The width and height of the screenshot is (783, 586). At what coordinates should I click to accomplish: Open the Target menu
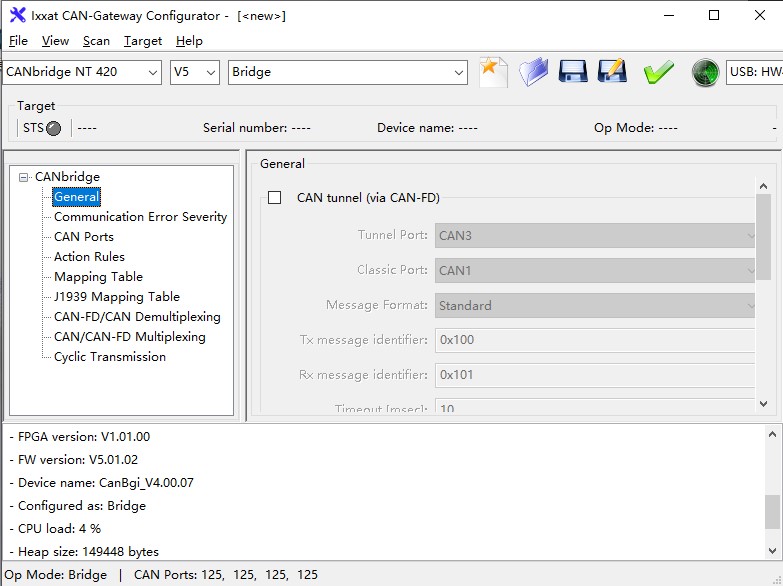[143, 41]
